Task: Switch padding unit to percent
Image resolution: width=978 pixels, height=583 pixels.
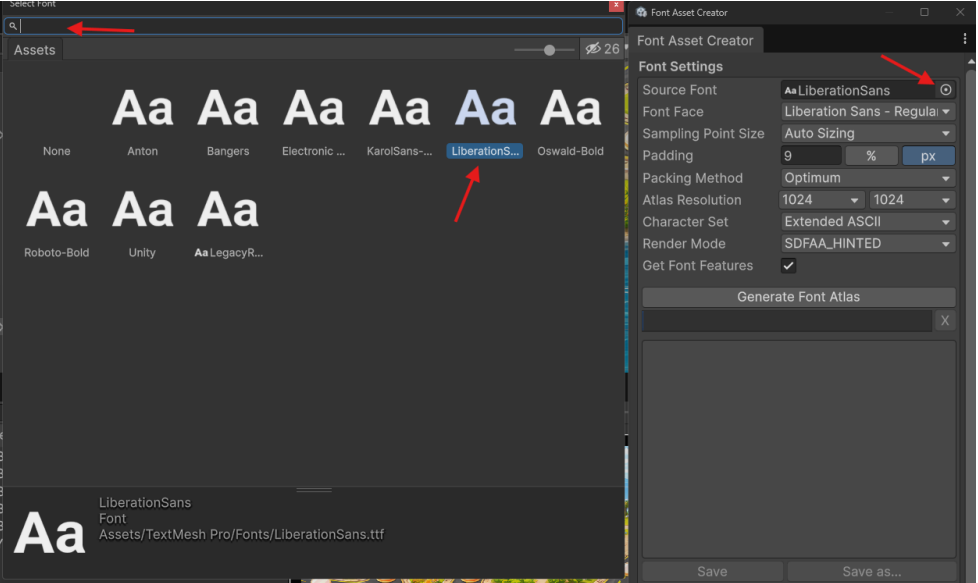Action: pos(871,156)
